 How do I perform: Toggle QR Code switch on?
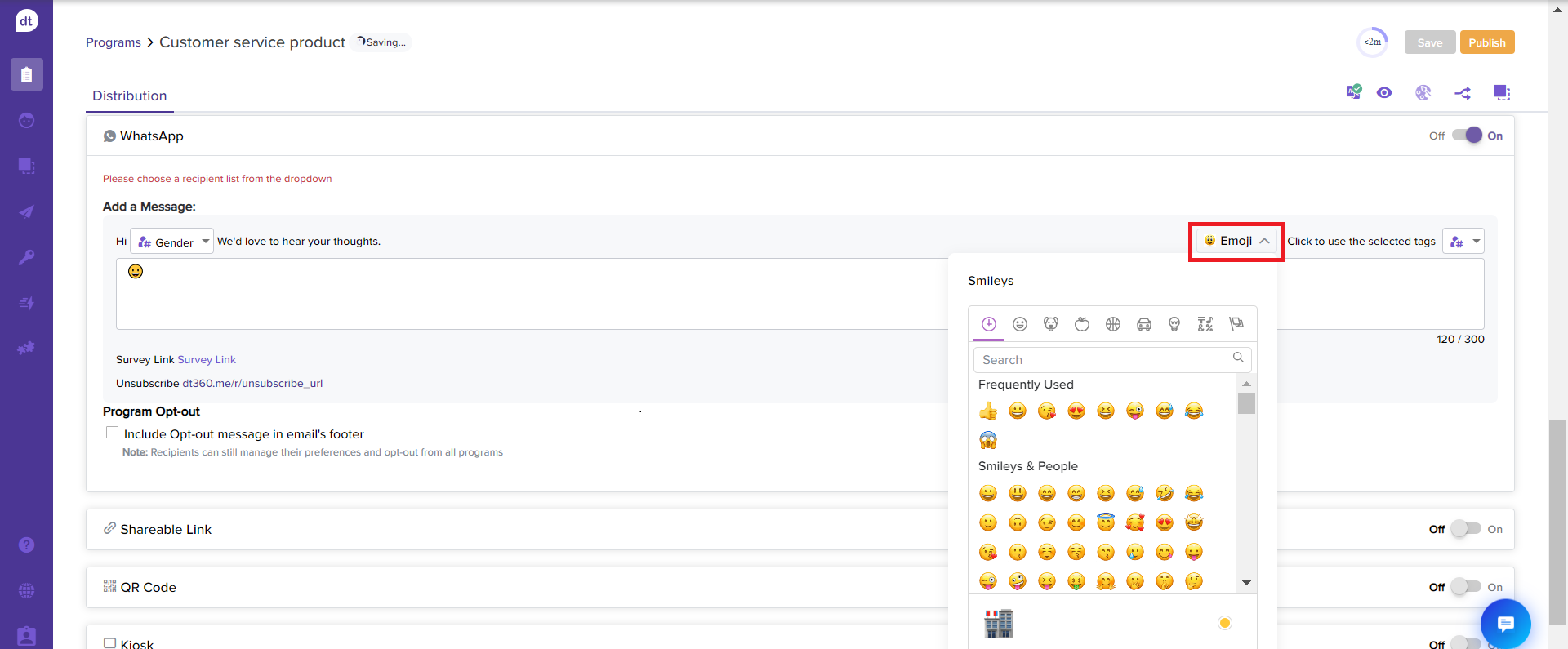point(1467,587)
